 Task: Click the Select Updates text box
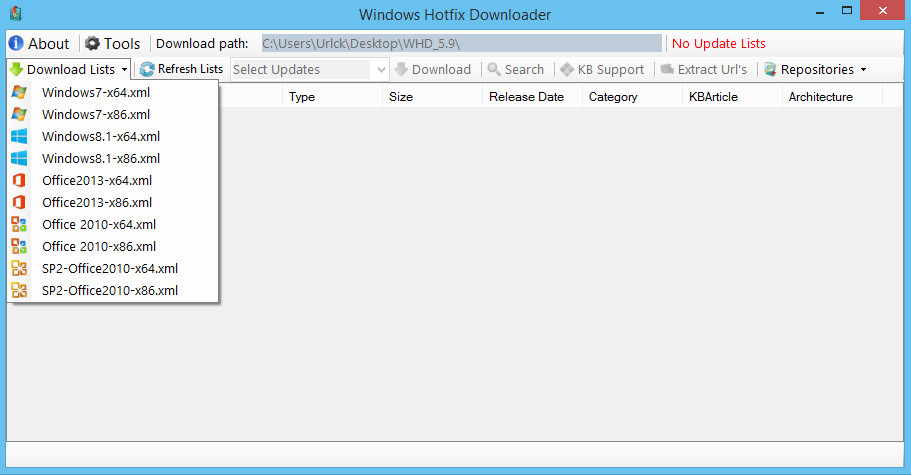coord(301,70)
